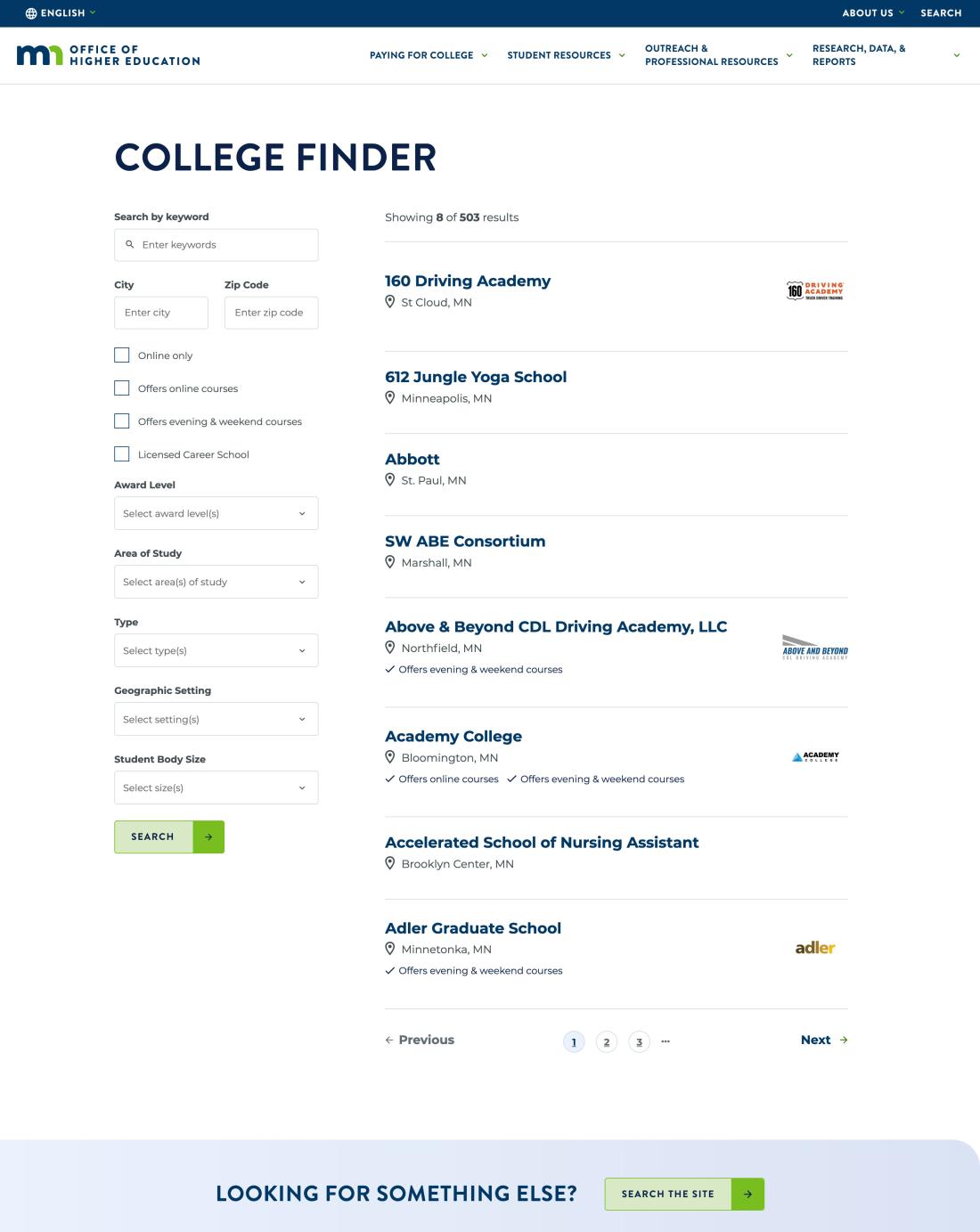Check Offers evening & weekend courses
This screenshot has height=1232, width=980.
(x=121, y=420)
